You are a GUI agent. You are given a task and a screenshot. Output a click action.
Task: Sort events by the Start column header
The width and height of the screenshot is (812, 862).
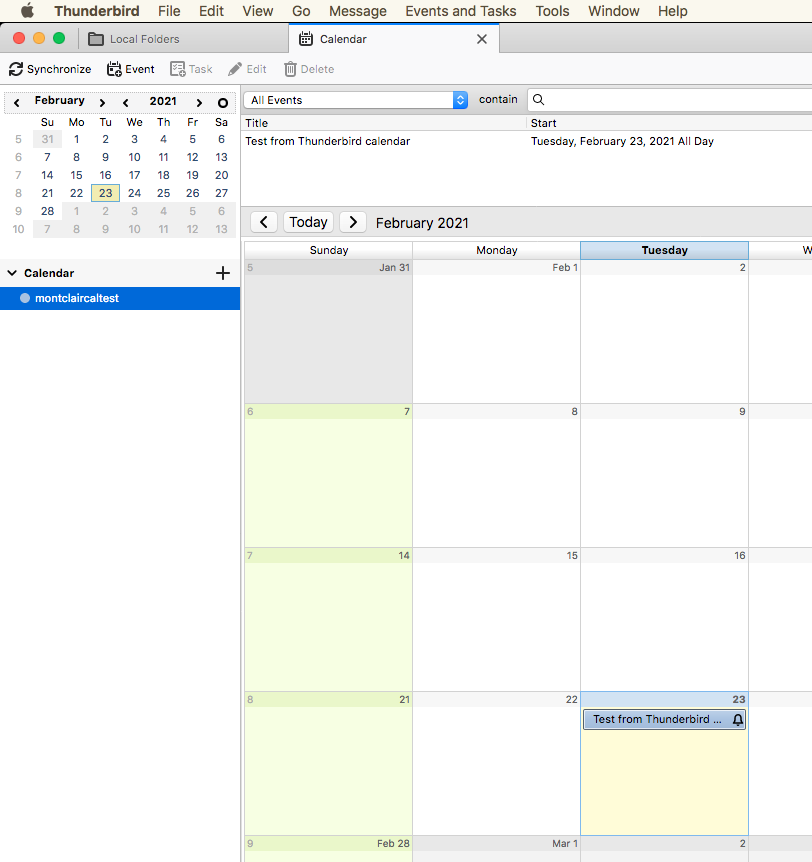click(x=670, y=123)
